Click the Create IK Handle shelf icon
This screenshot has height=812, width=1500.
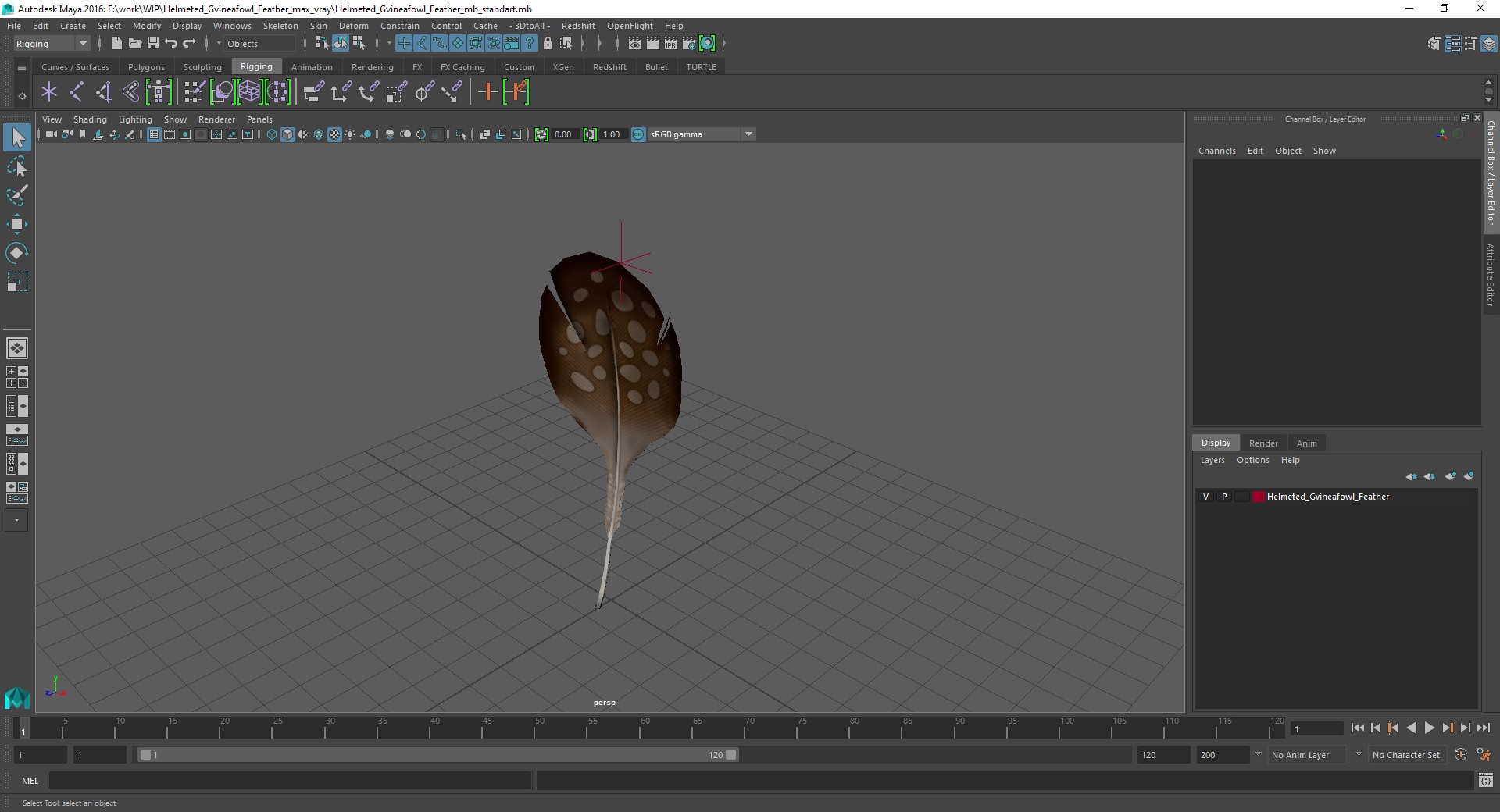104,92
